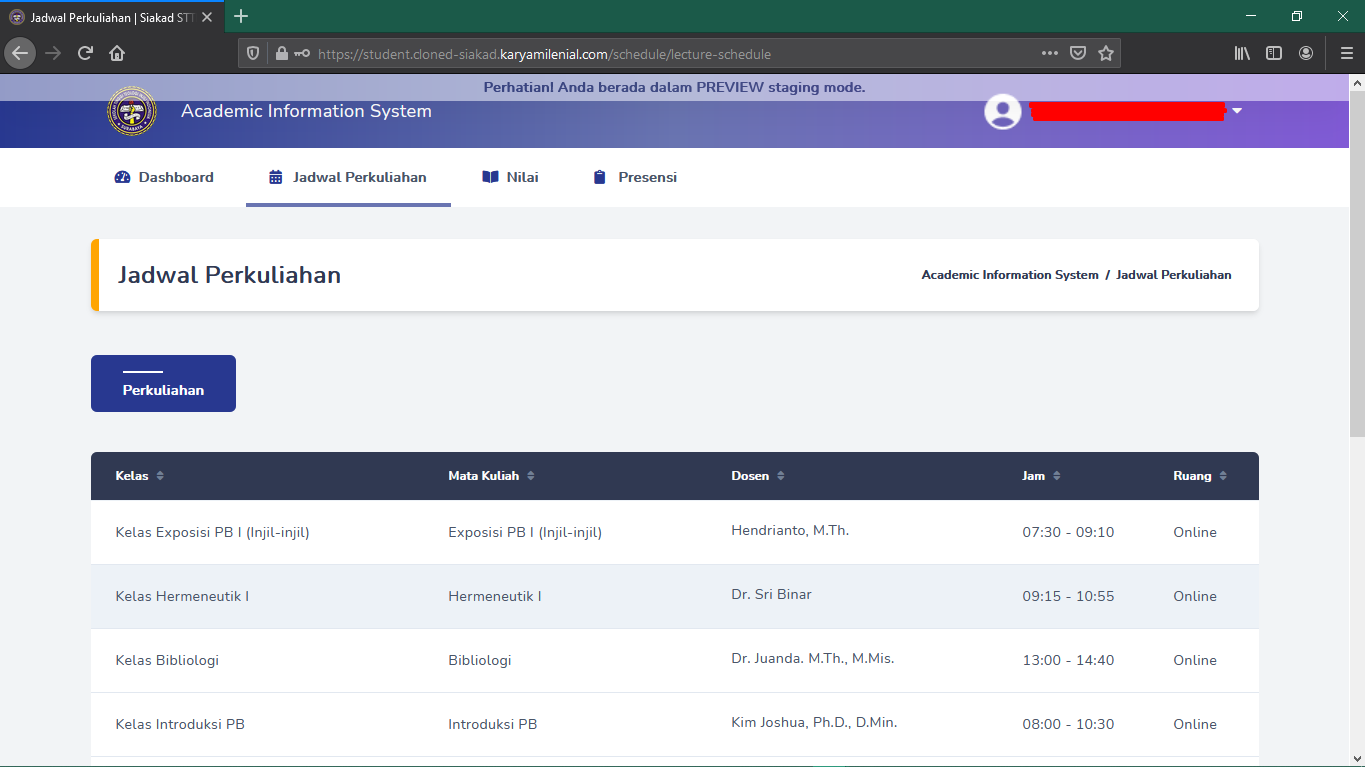Click the PREVIEW staging mode notice
Image resolution: width=1365 pixels, height=767 pixels.
click(675, 87)
